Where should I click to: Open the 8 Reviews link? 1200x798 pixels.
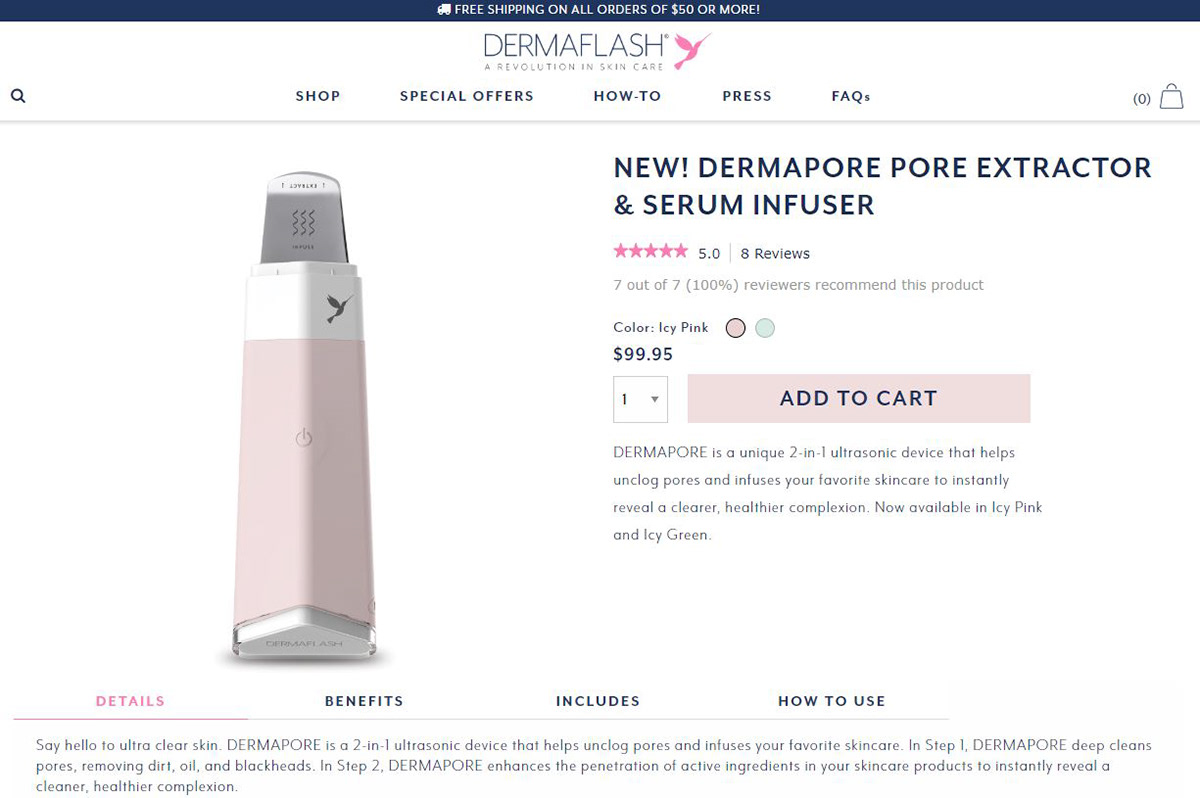pos(775,254)
